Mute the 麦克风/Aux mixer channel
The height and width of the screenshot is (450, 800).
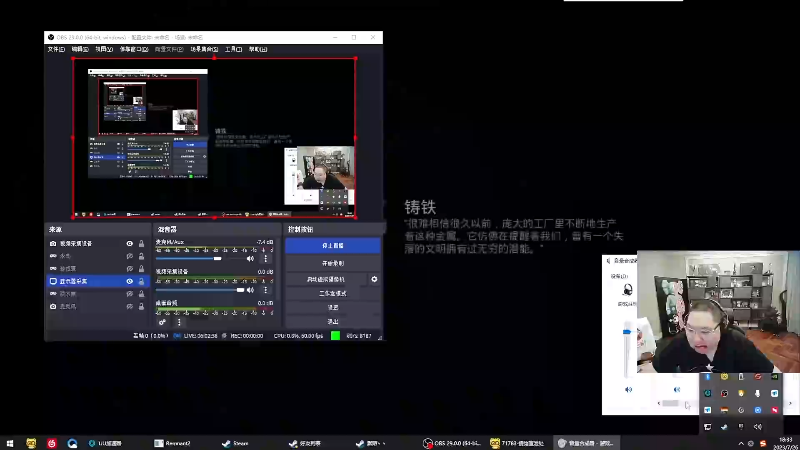coord(250,259)
